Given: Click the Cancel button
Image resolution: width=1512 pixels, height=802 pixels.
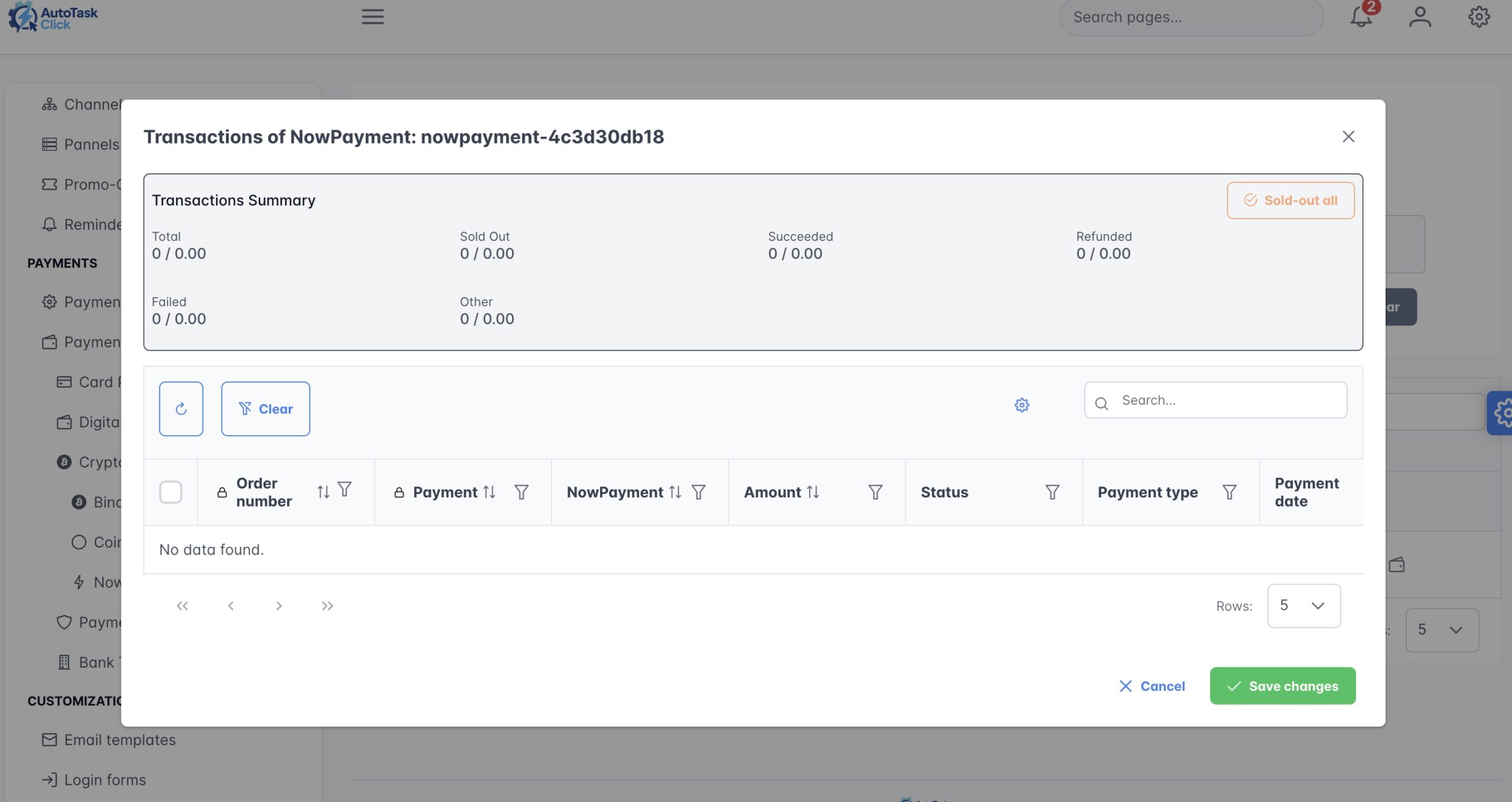Looking at the screenshot, I should 1152,686.
